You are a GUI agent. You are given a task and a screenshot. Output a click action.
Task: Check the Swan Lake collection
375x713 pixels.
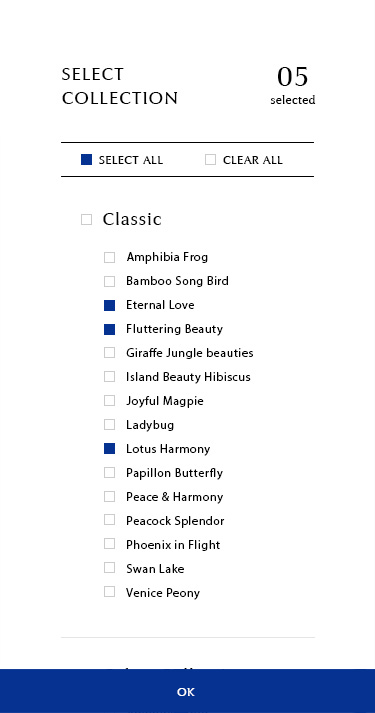pyautogui.click(x=110, y=568)
